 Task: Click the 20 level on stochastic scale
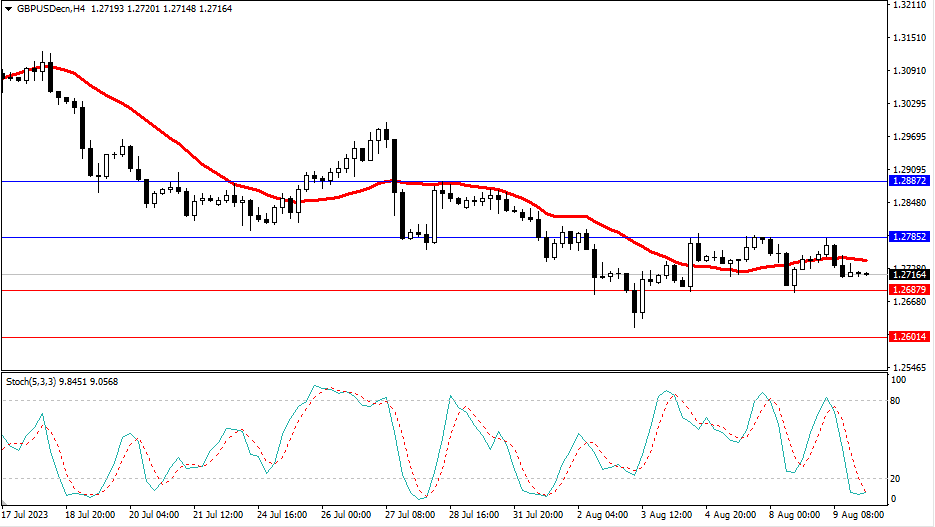(x=897, y=478)
